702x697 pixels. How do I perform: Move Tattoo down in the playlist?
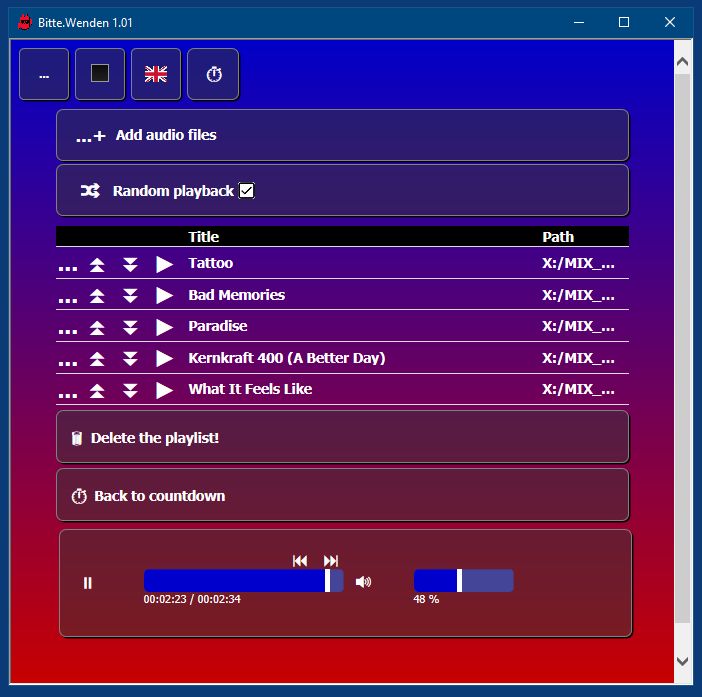click(130, 265)
